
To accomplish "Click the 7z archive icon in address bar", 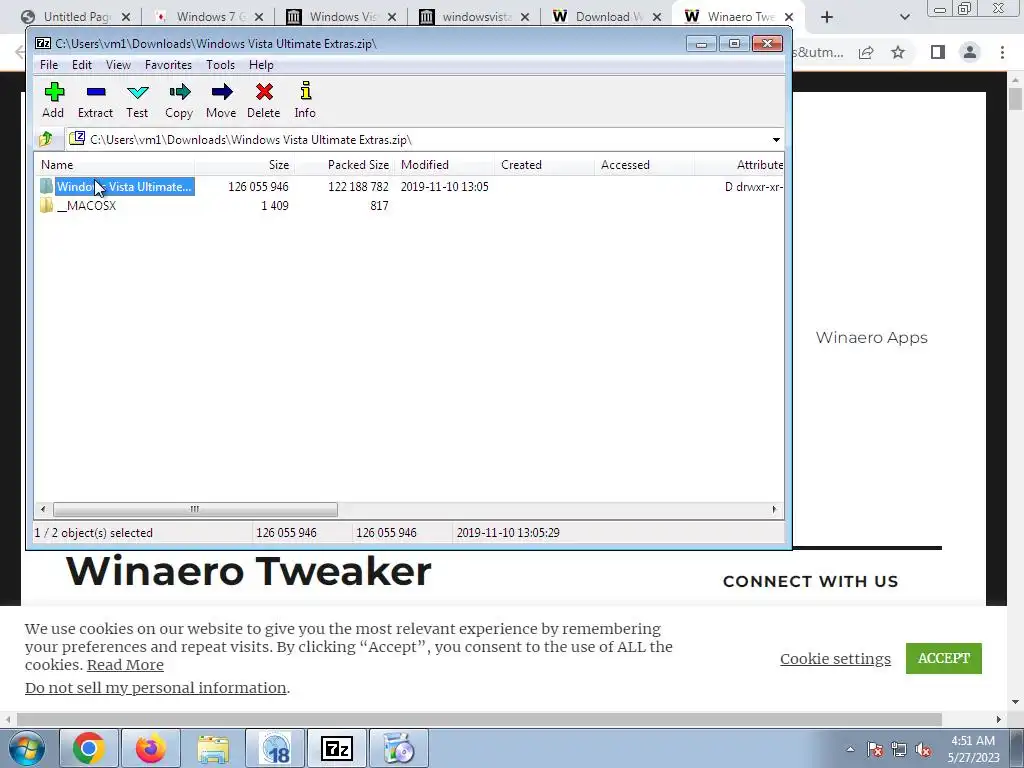I will (77, 138).
